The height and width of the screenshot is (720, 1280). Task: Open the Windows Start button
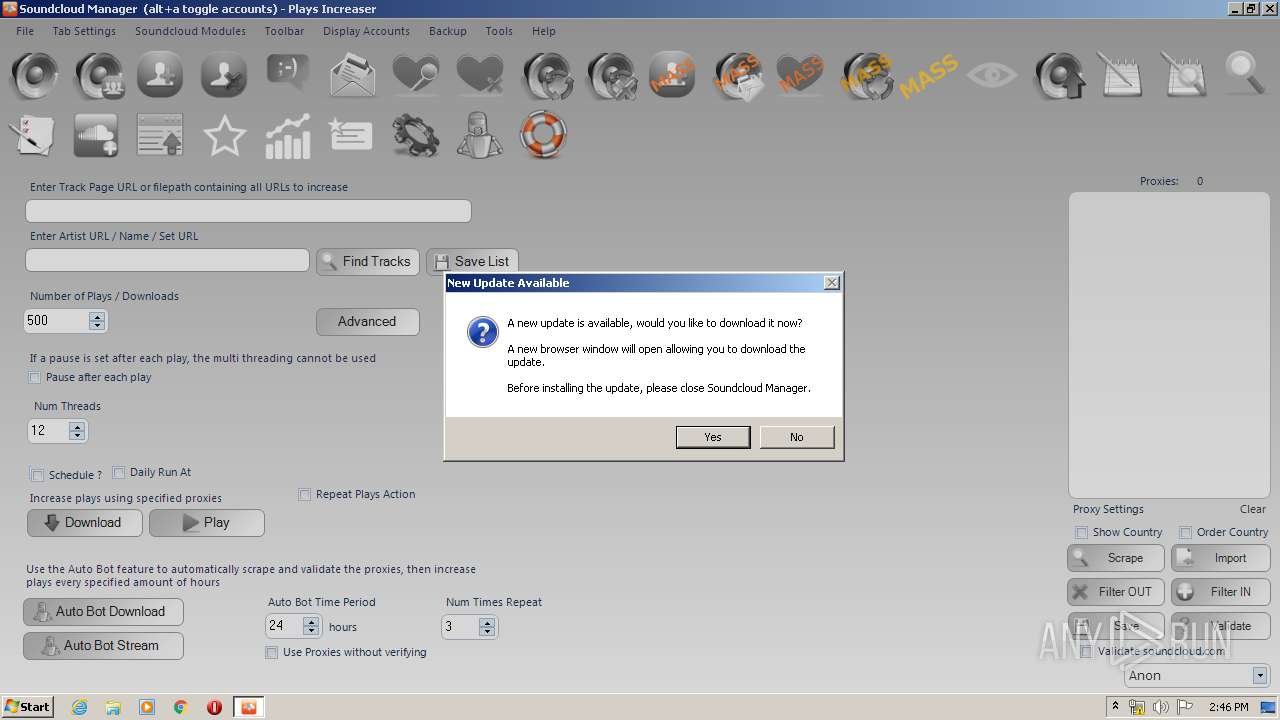(x=28, y=707)
